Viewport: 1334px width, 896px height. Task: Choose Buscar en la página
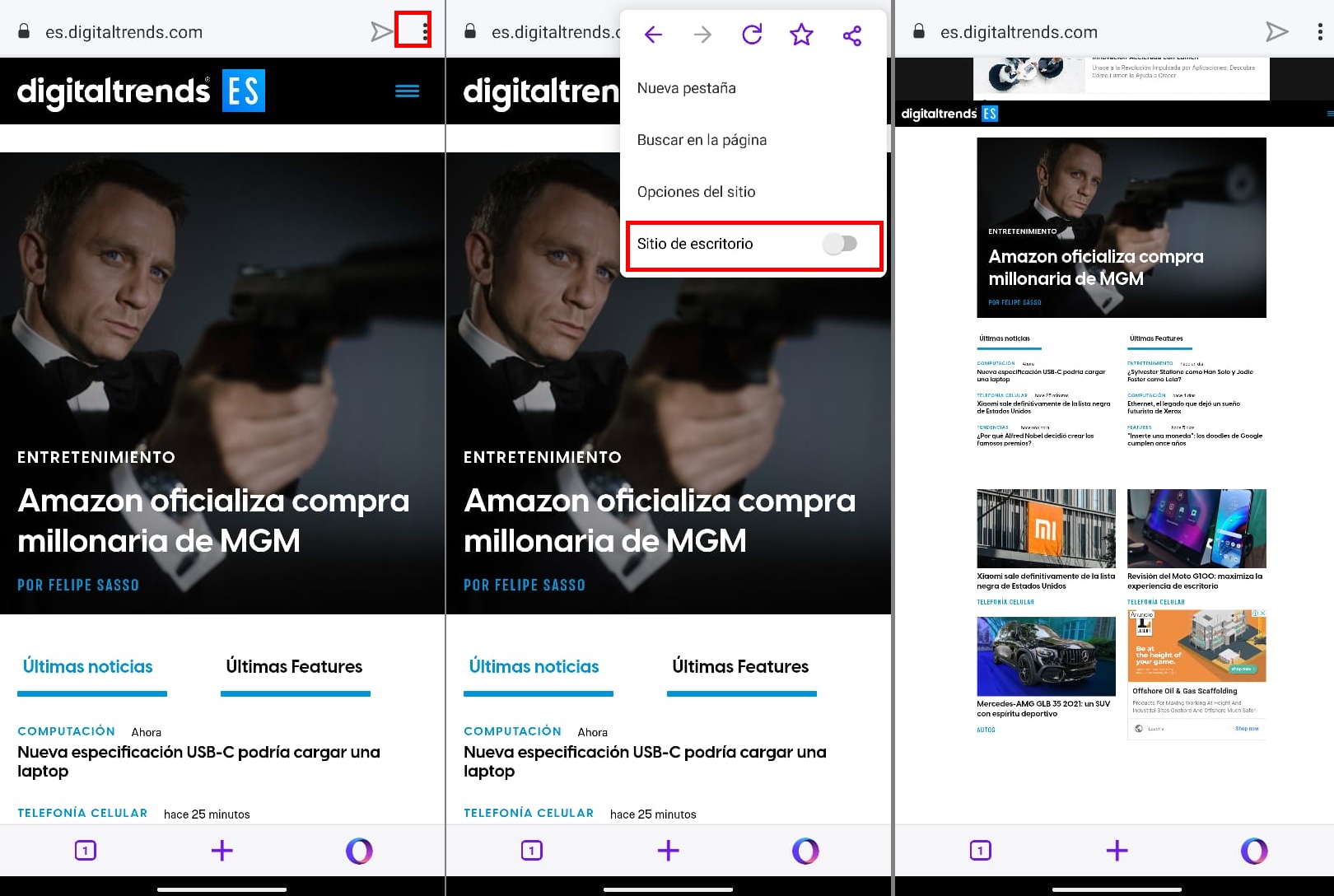(701, 139)
